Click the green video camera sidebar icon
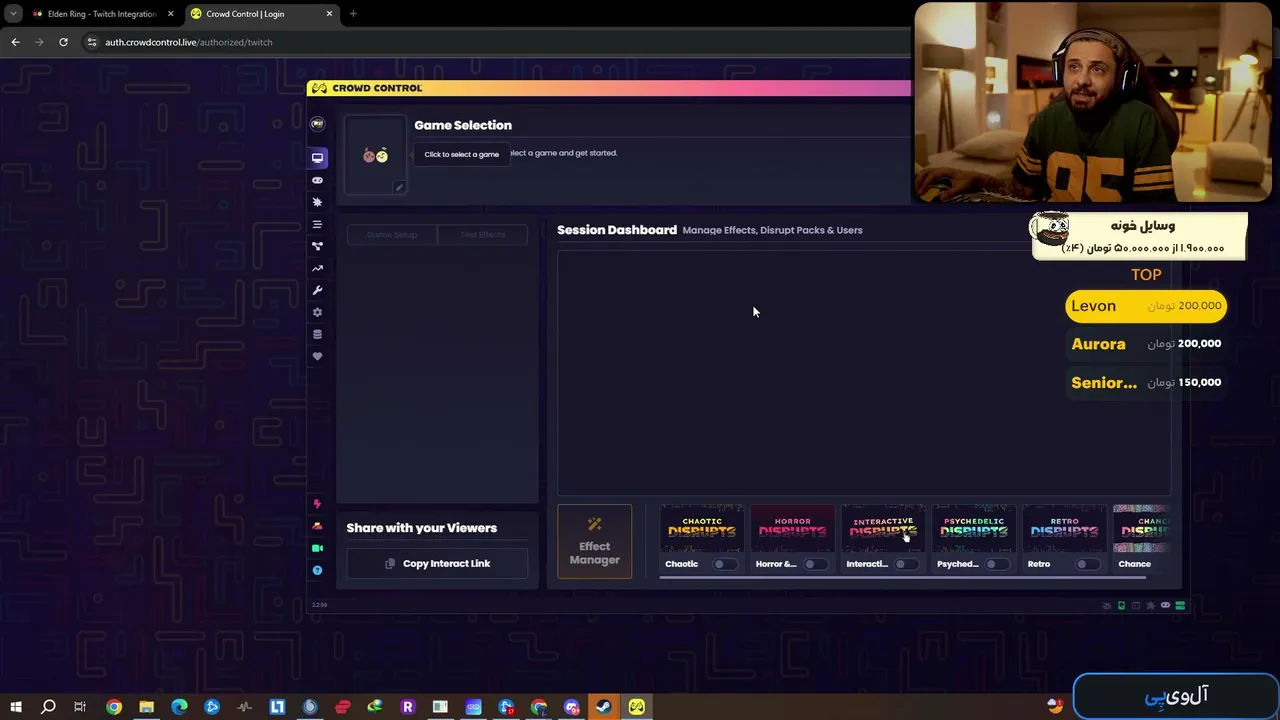This screenshot has height=720, width=1280. pos(317,548)
